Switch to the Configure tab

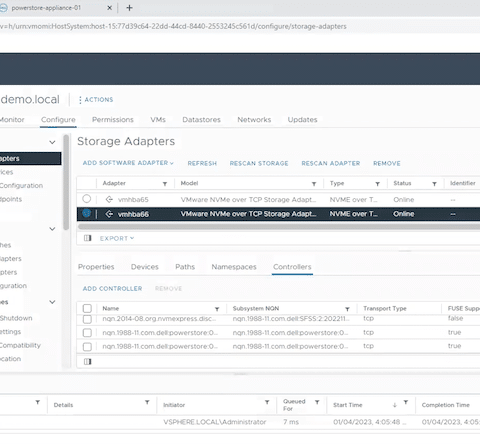(x=58, y=120)
